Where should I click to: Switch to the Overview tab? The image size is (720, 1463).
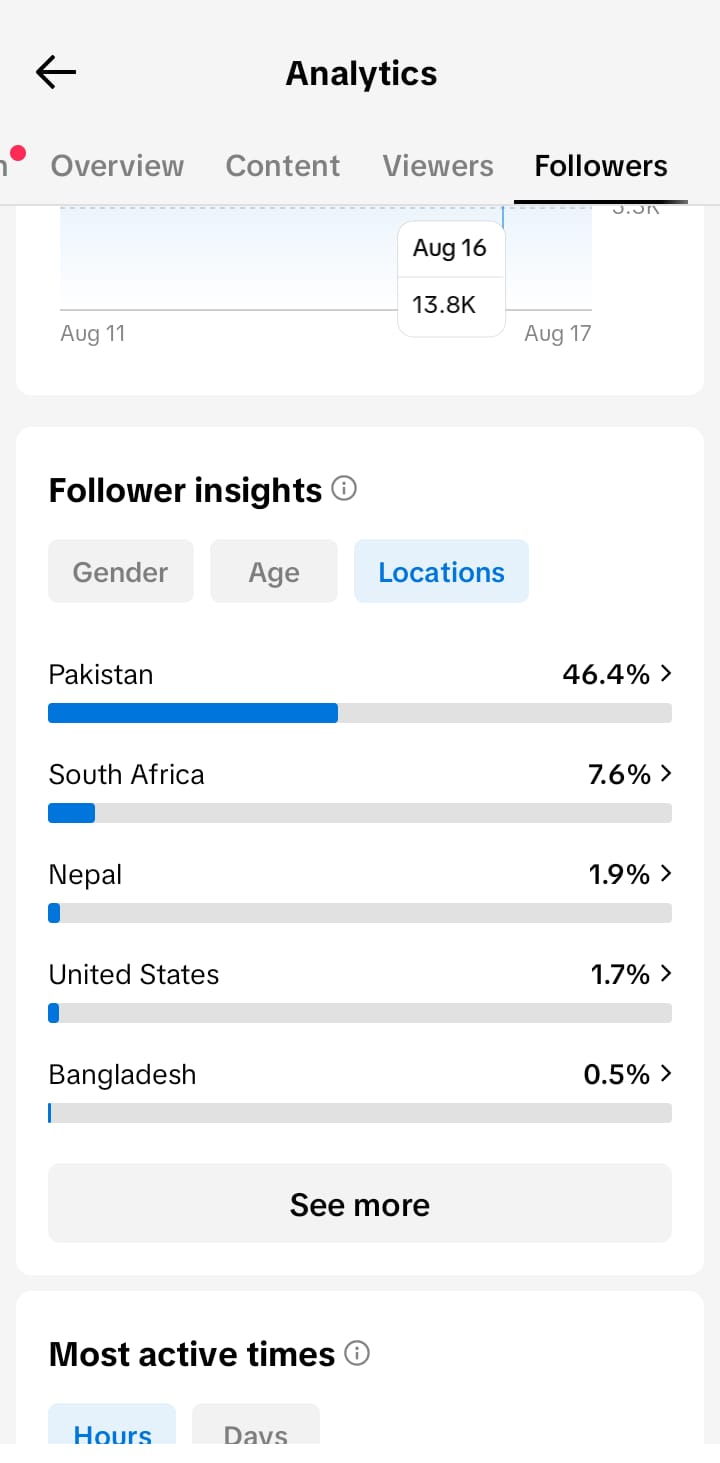[x=117, y=166]
